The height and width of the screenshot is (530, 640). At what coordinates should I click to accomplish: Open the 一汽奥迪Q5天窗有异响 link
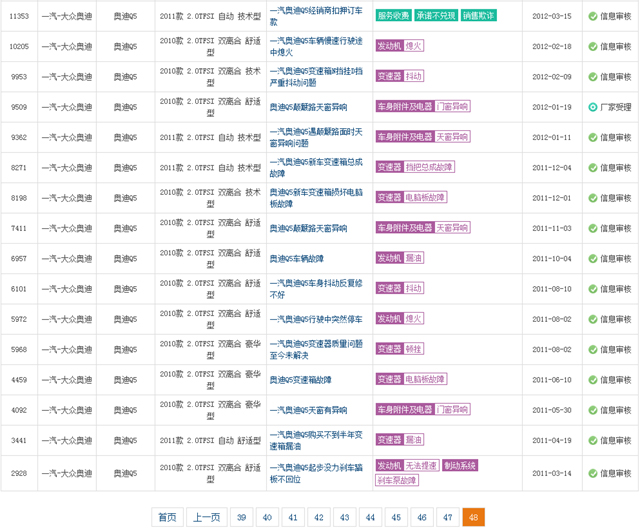click(308, 410)
